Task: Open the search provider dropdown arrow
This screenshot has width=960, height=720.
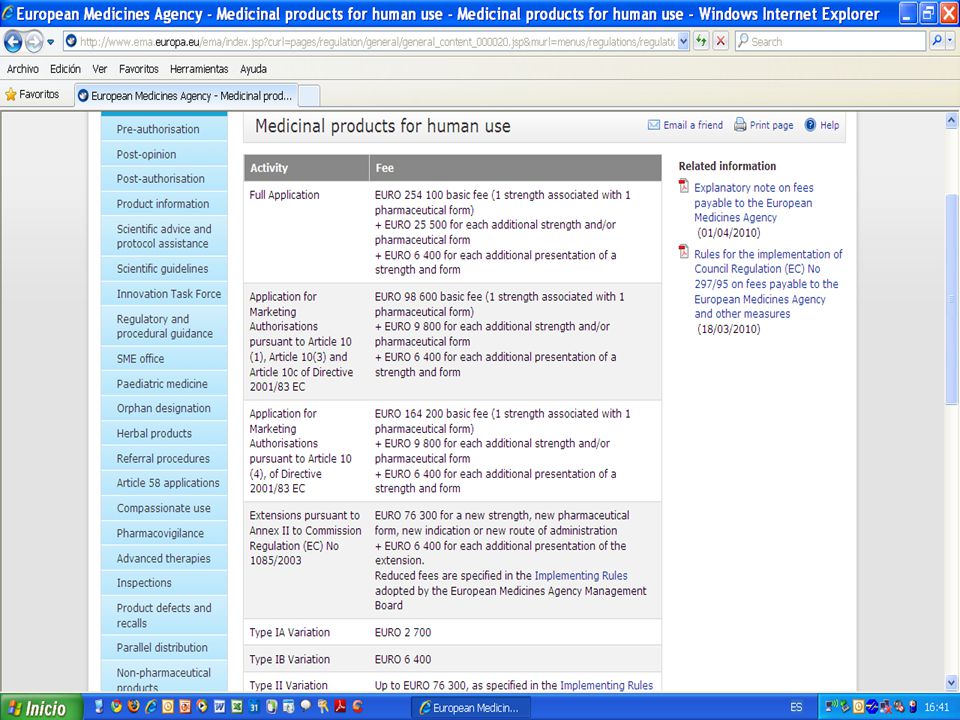Action: [950, 41]
